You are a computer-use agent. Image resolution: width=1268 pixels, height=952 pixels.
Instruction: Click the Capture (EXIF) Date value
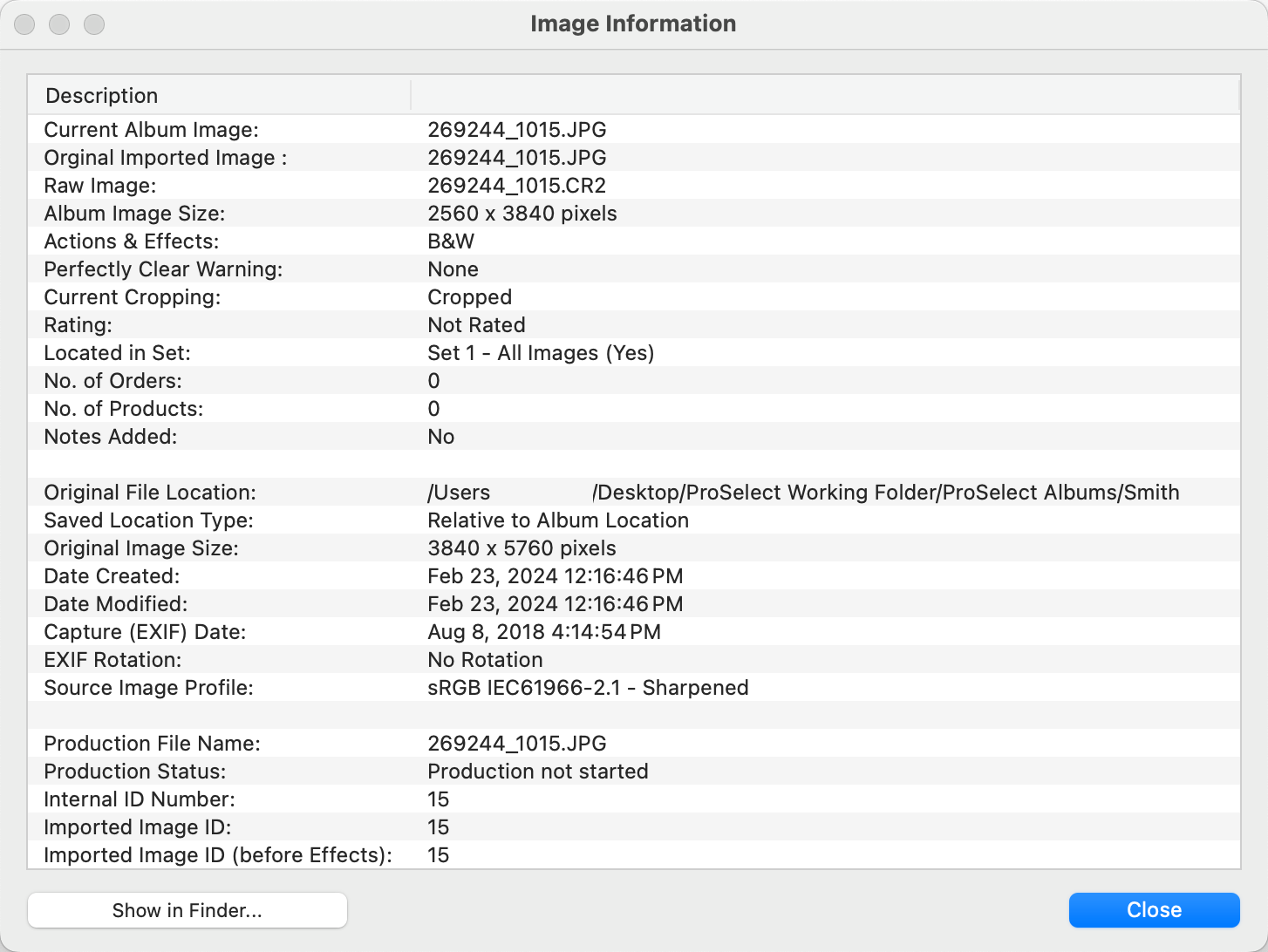[x=543, y=632]
